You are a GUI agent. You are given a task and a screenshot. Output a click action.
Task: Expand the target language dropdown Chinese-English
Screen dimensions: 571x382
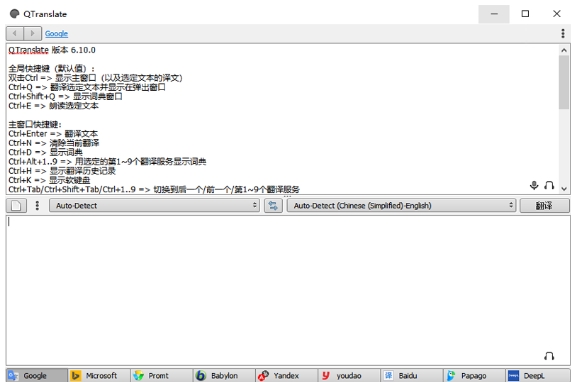[x=401, y=206]
